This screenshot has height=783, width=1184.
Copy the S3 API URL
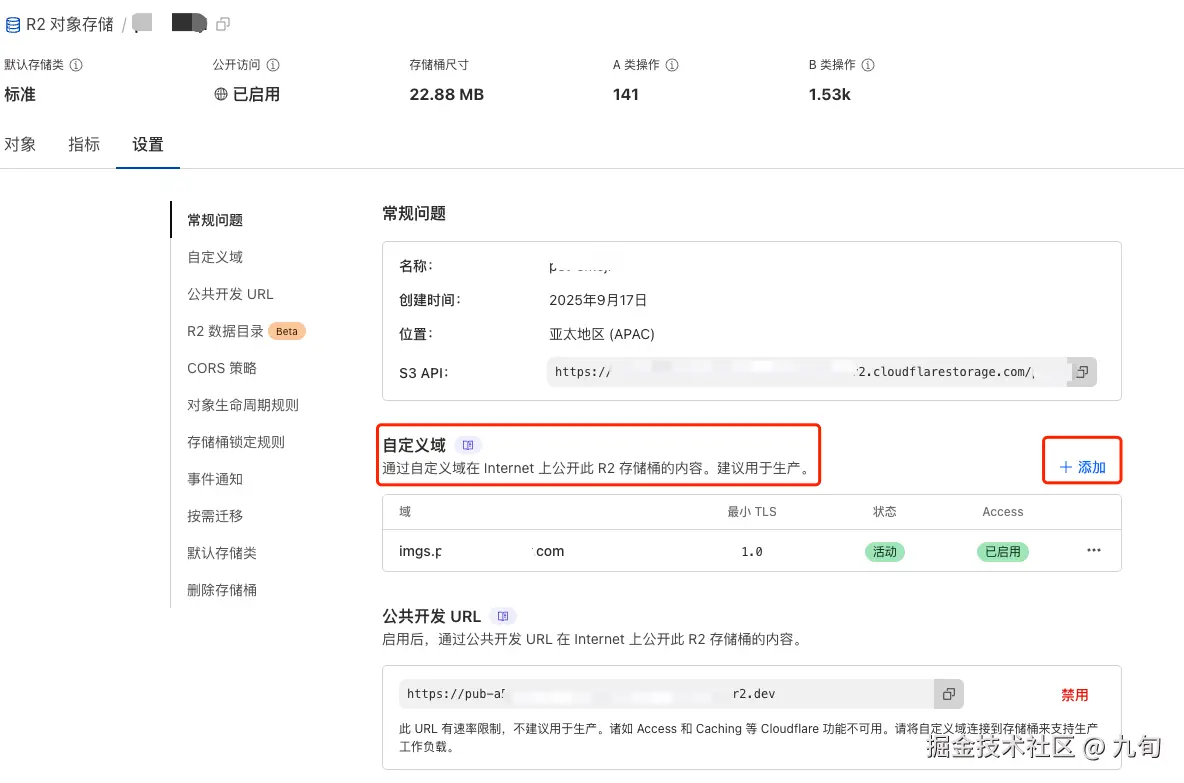(1082, 371)
